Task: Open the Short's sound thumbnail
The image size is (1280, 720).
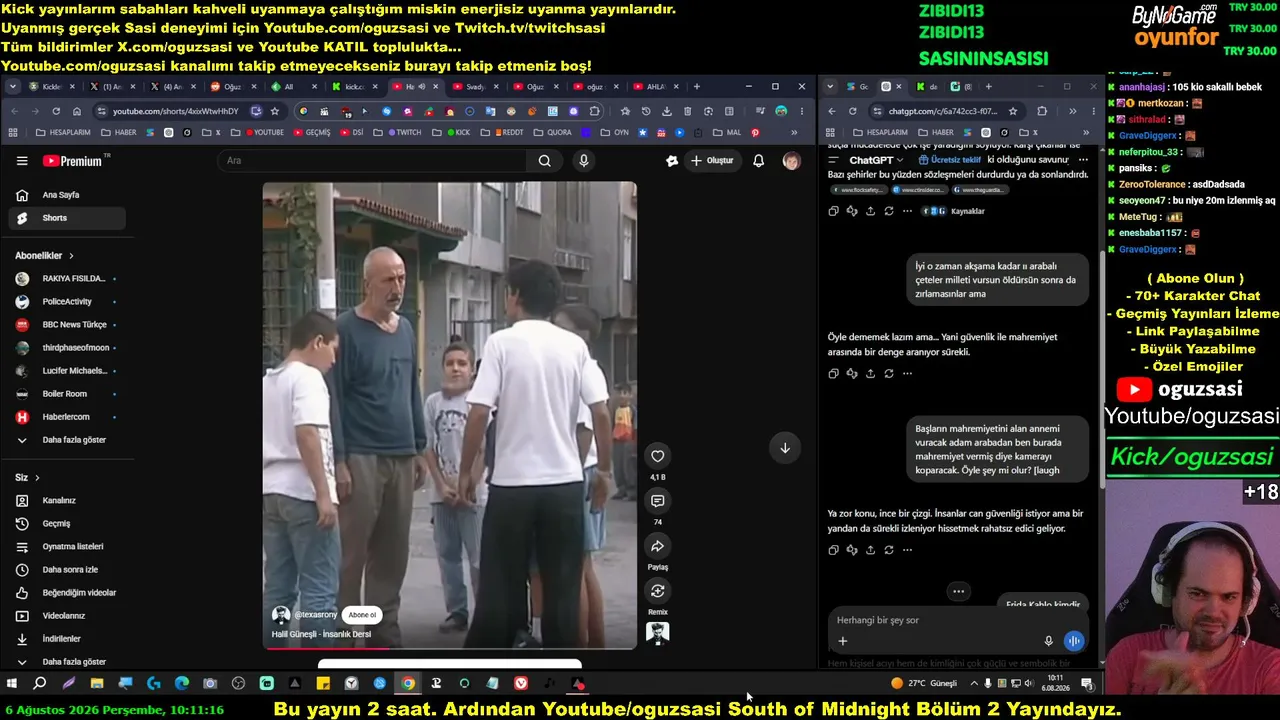Action: [x=657, y=632]
